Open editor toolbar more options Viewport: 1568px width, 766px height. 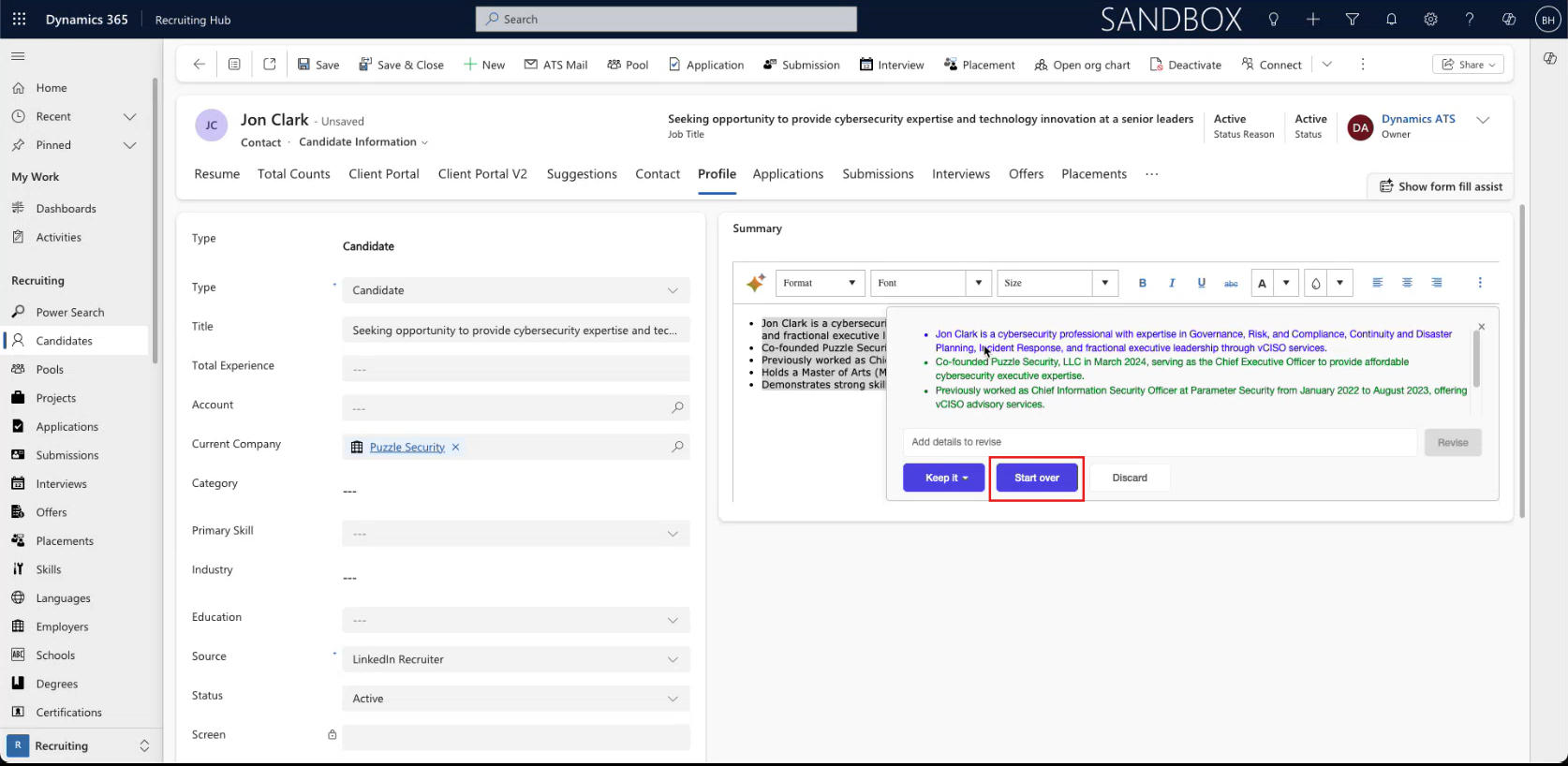pos(1480,283)
